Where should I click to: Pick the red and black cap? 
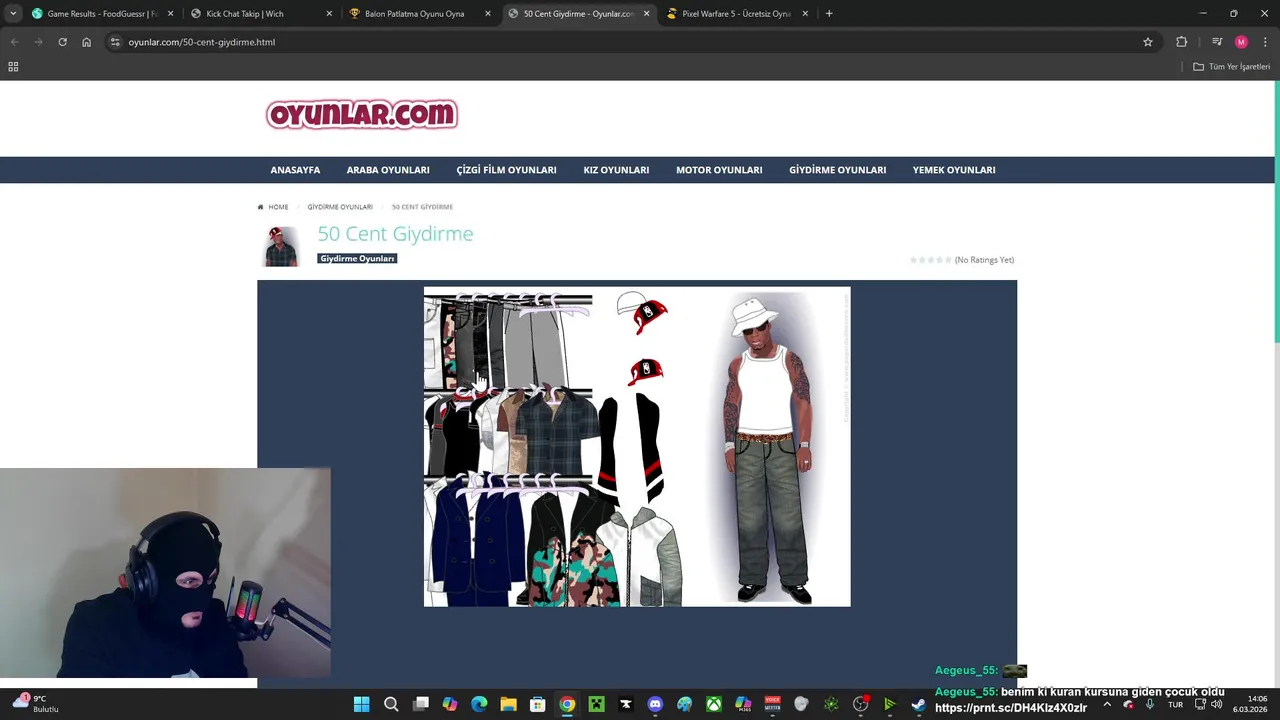coord(646,371)
